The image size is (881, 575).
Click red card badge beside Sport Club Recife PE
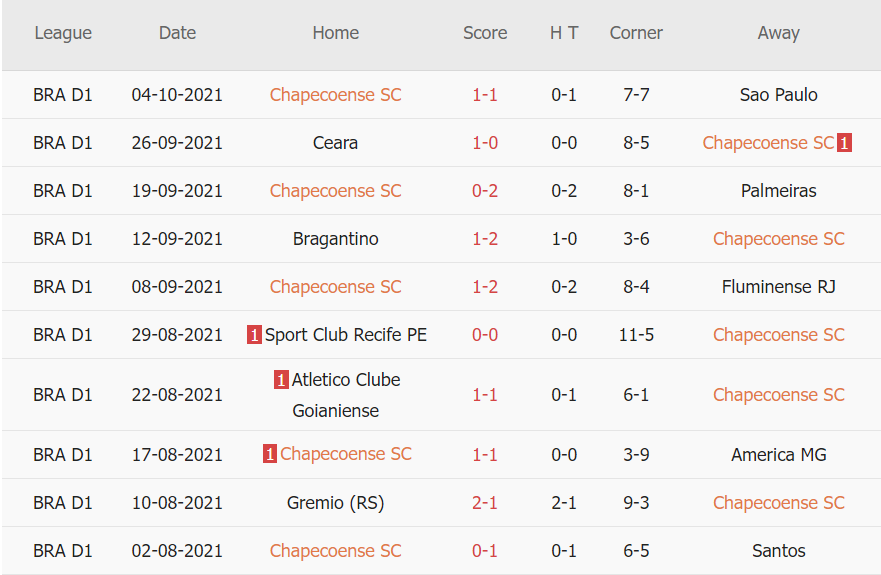pyautogui.click(x=254, y=335)
